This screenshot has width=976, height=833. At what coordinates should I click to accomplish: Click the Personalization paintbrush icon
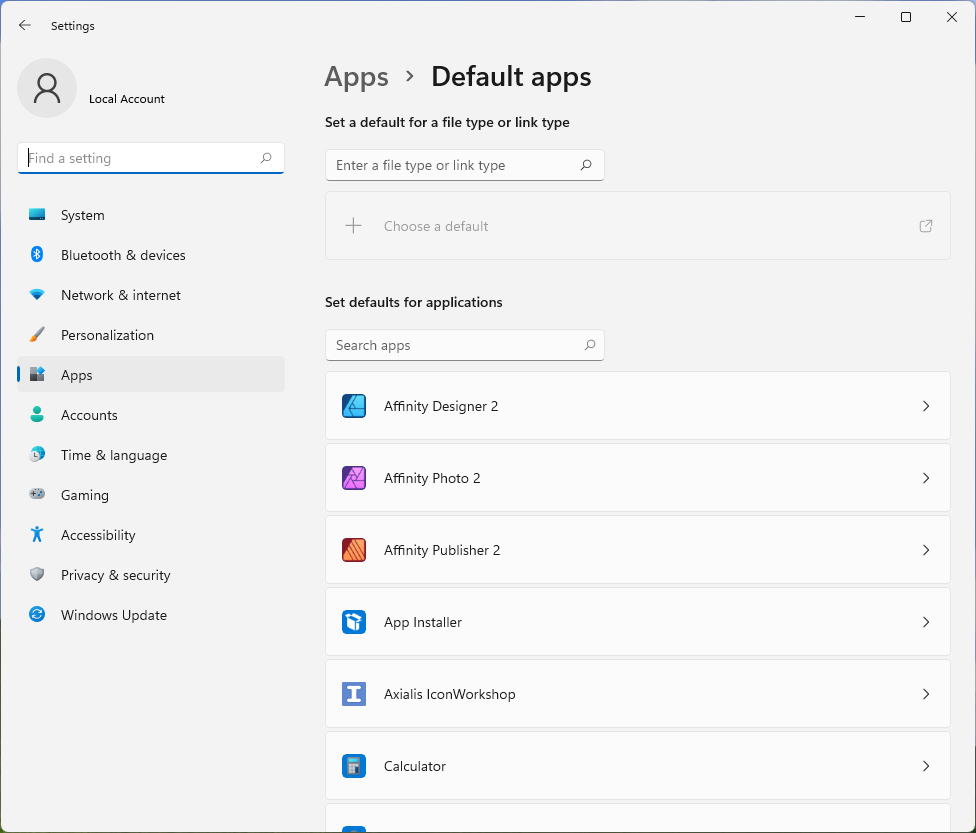point(37,334)
